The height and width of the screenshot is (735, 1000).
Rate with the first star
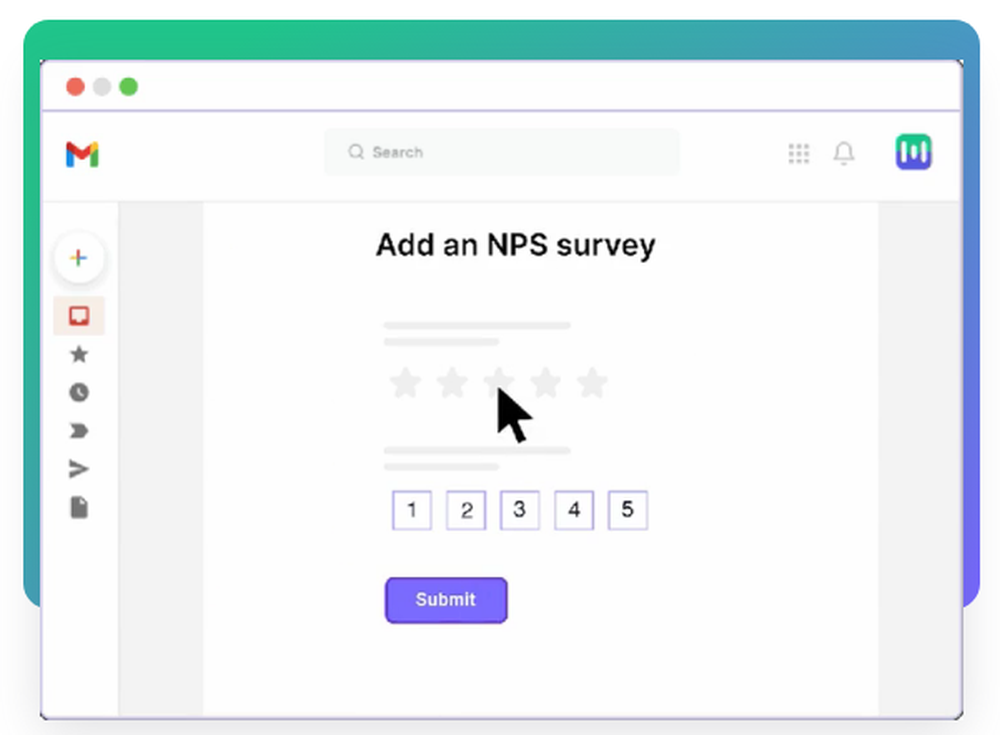(406, 383)
